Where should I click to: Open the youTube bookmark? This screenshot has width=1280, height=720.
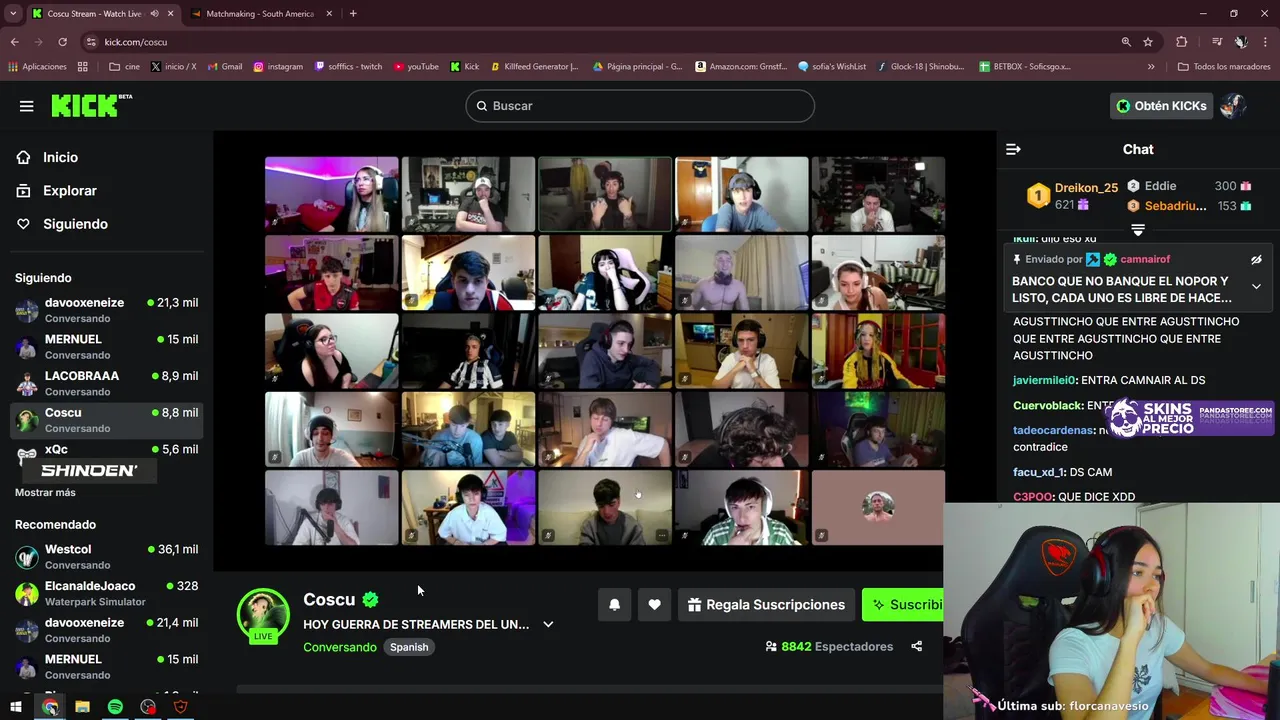(416, 67)
